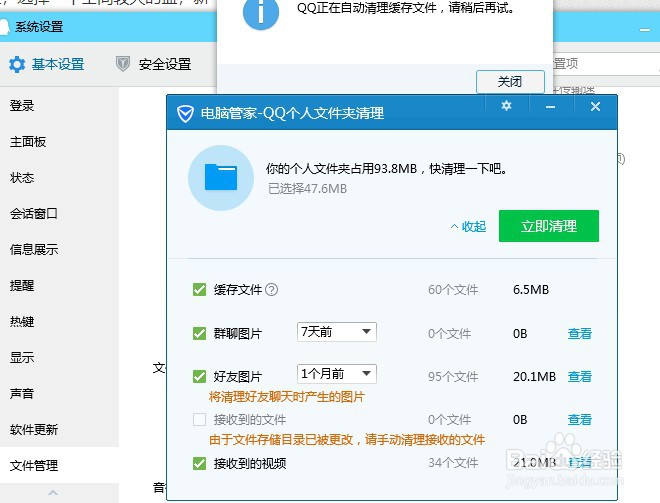
Task: Open the 7天前 dropdown for 群聊图片
Action: 337,332
